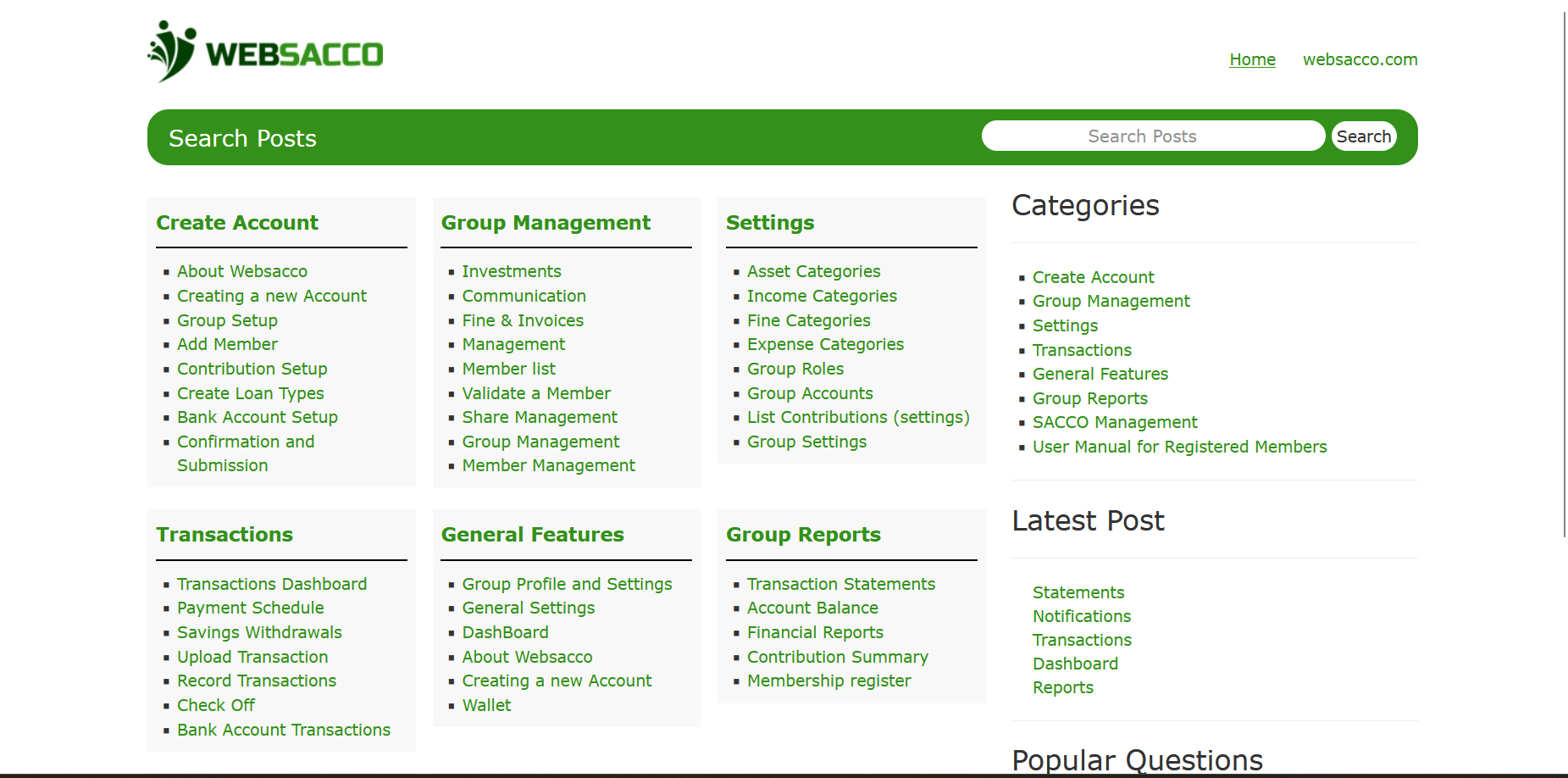
Task: Click inside the Search Posts input field
Action: click(1152, 136)
